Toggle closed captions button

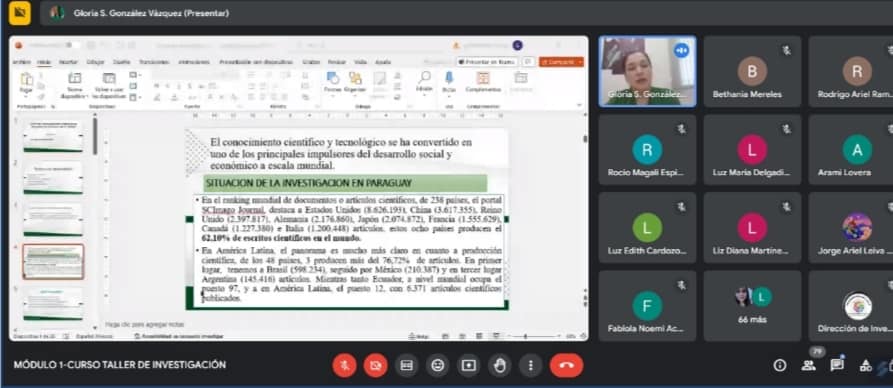pos(407,365)
